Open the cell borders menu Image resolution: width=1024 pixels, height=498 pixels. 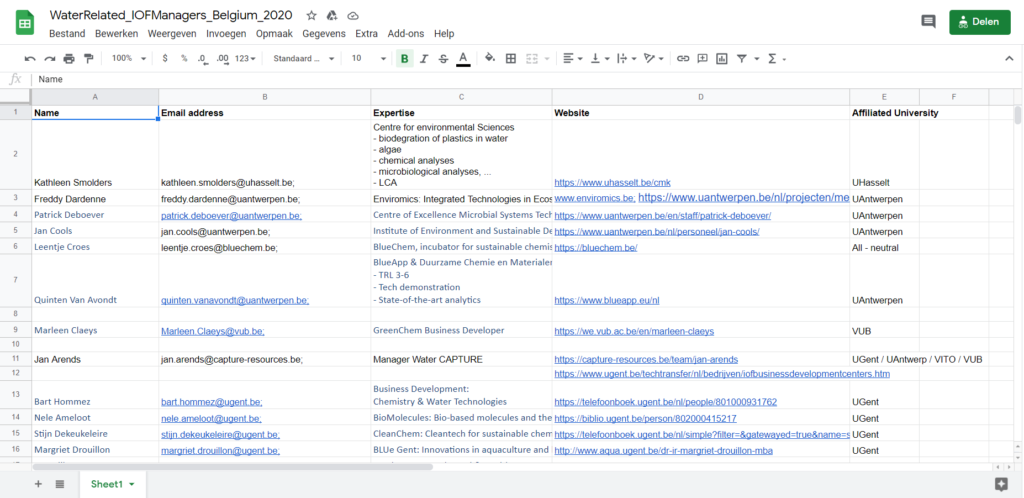(511, 59)
